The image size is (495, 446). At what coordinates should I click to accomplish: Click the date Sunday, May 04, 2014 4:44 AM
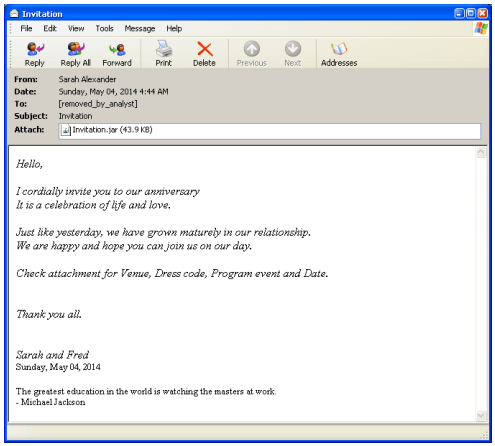tap(114, 92)
